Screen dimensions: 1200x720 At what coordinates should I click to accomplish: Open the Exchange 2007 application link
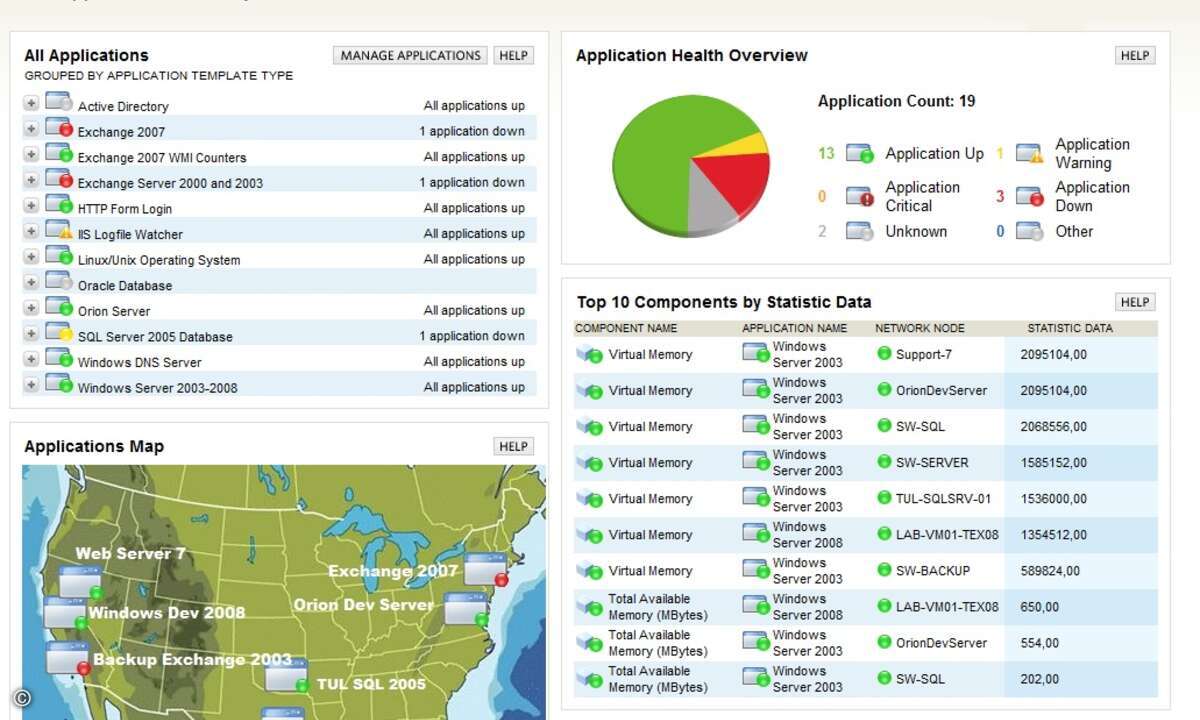click(x=121, y=132)
